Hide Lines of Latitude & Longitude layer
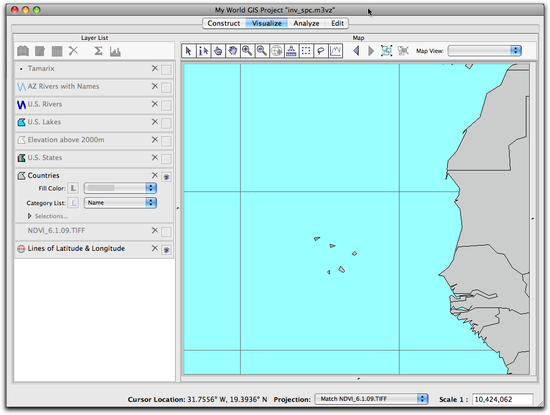Viewport: 550px width, 415px height. pos(166,250)
